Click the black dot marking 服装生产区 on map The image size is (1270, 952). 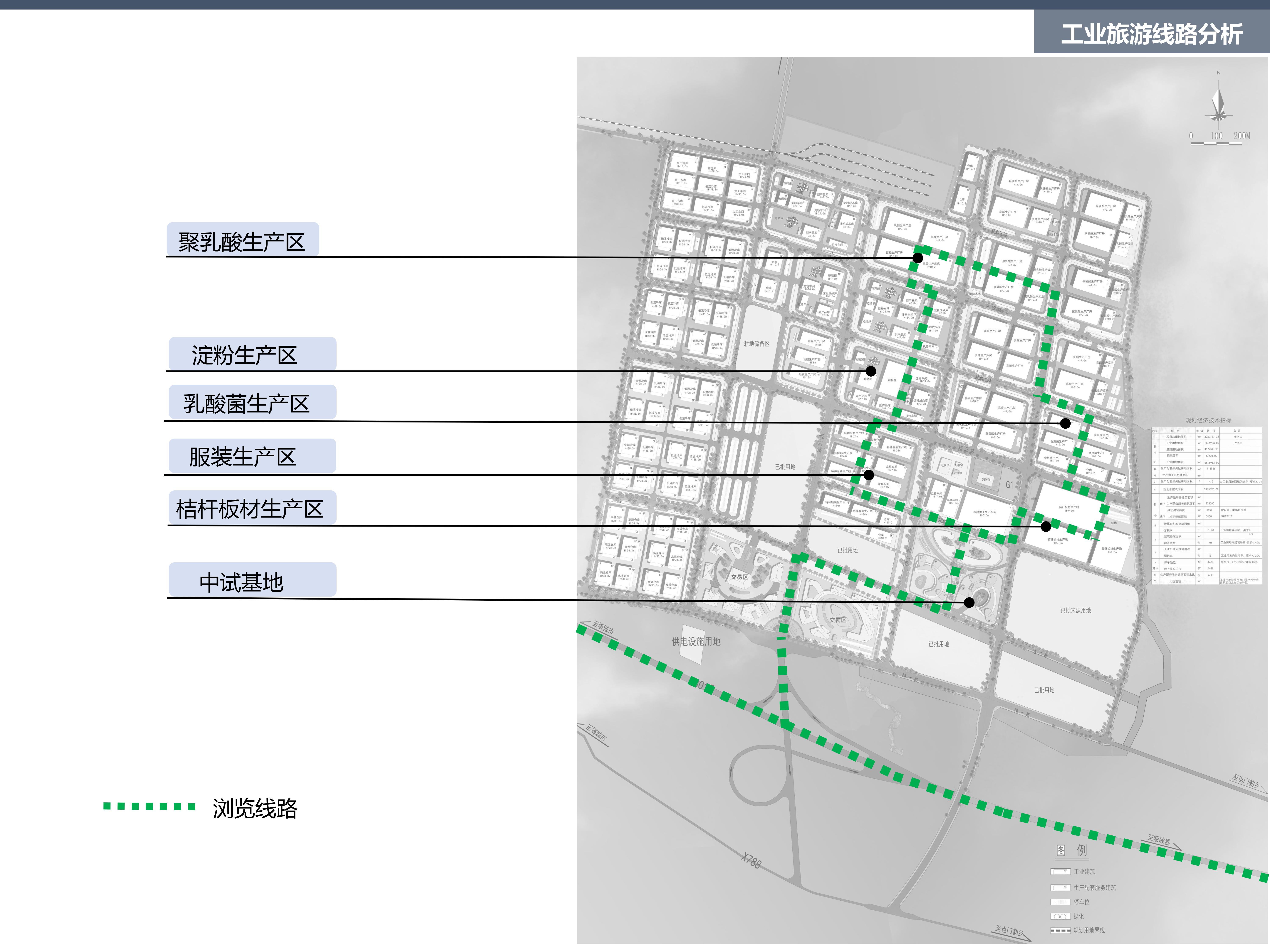coord(869,475)
